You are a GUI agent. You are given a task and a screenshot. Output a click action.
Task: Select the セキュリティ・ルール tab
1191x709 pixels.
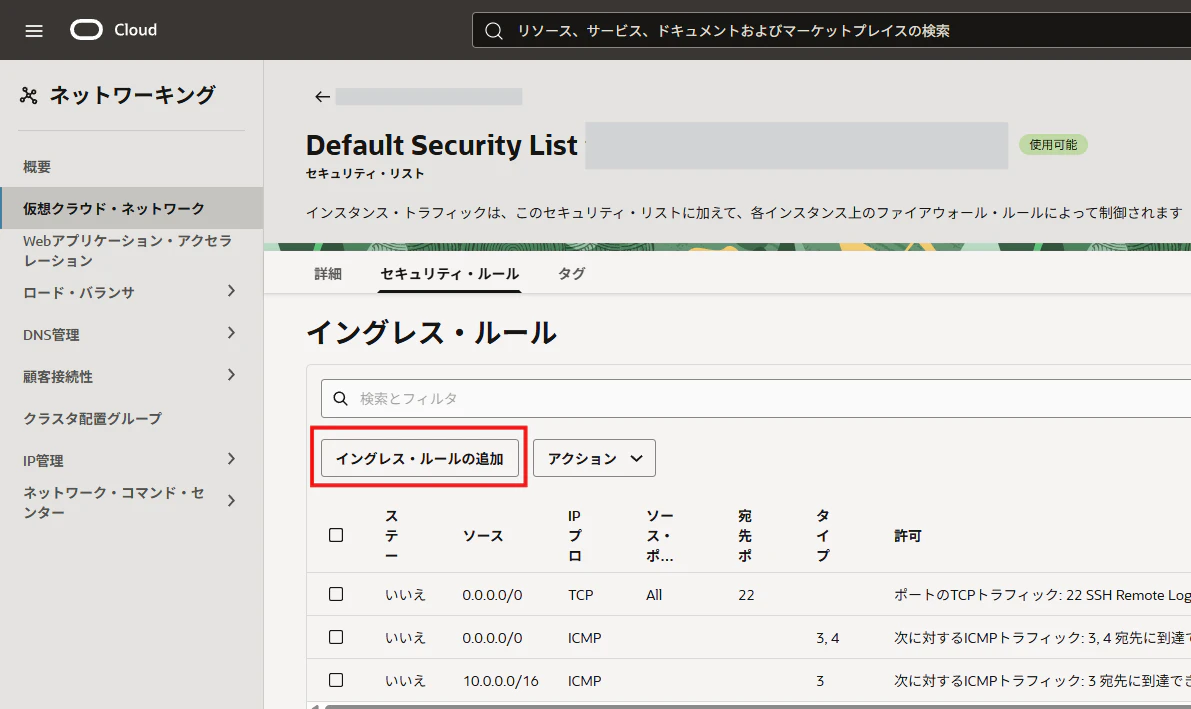pos(450,274)
